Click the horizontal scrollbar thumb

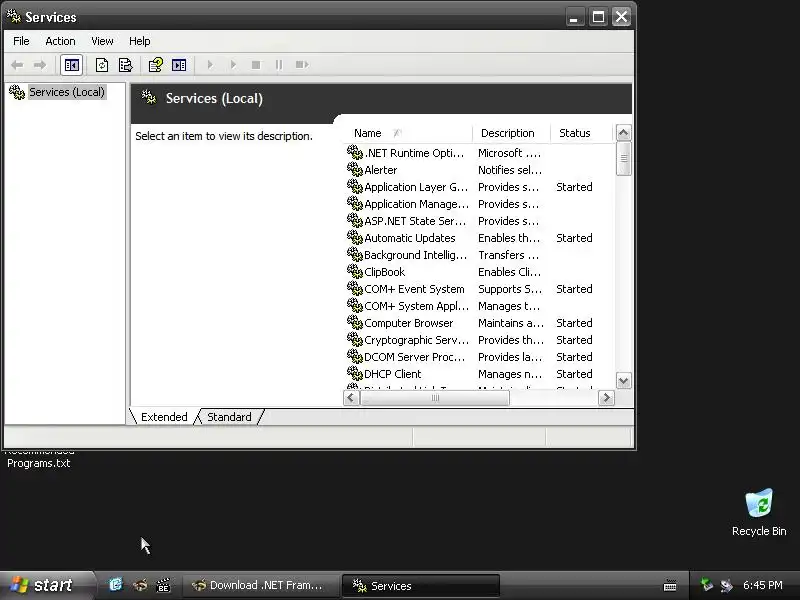435,398
